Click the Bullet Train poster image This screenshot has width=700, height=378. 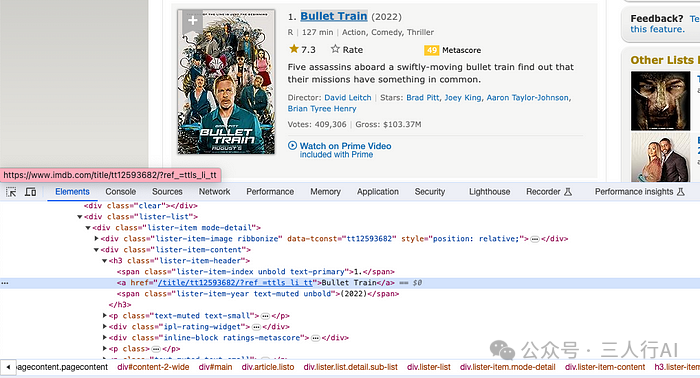226,82
